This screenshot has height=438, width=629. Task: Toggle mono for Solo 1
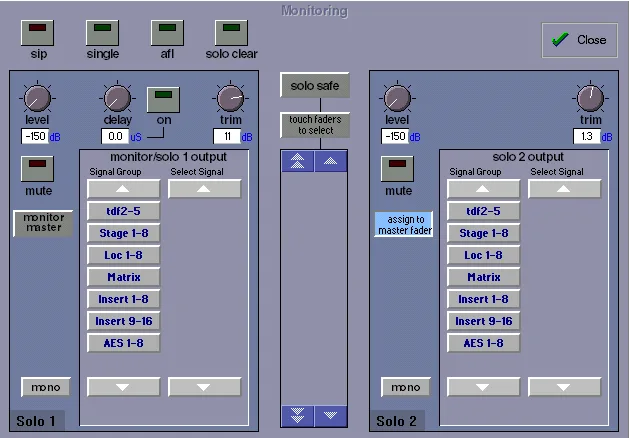[x=46, y=387]
